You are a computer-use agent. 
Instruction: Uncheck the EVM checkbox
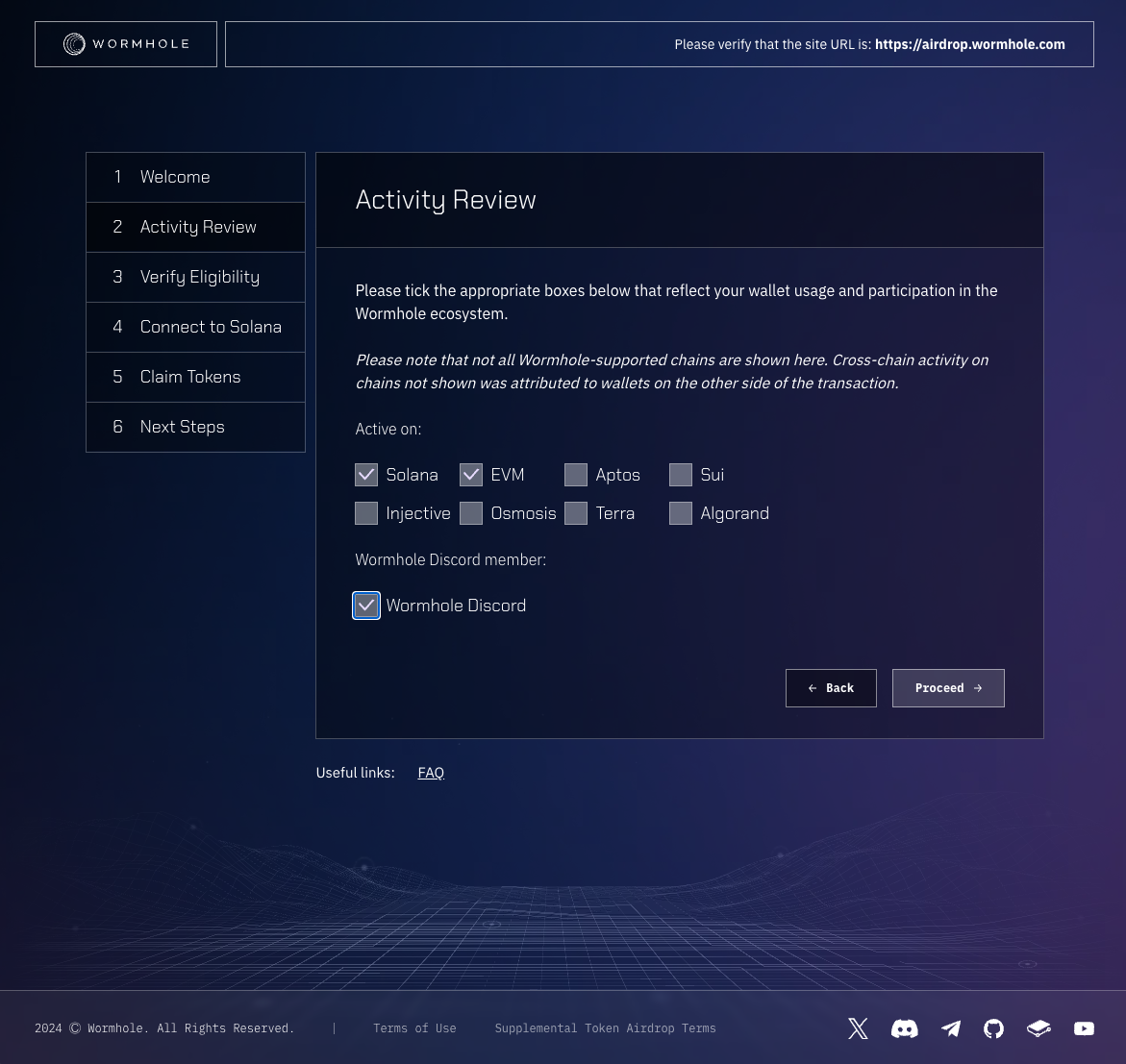(471, 475)
